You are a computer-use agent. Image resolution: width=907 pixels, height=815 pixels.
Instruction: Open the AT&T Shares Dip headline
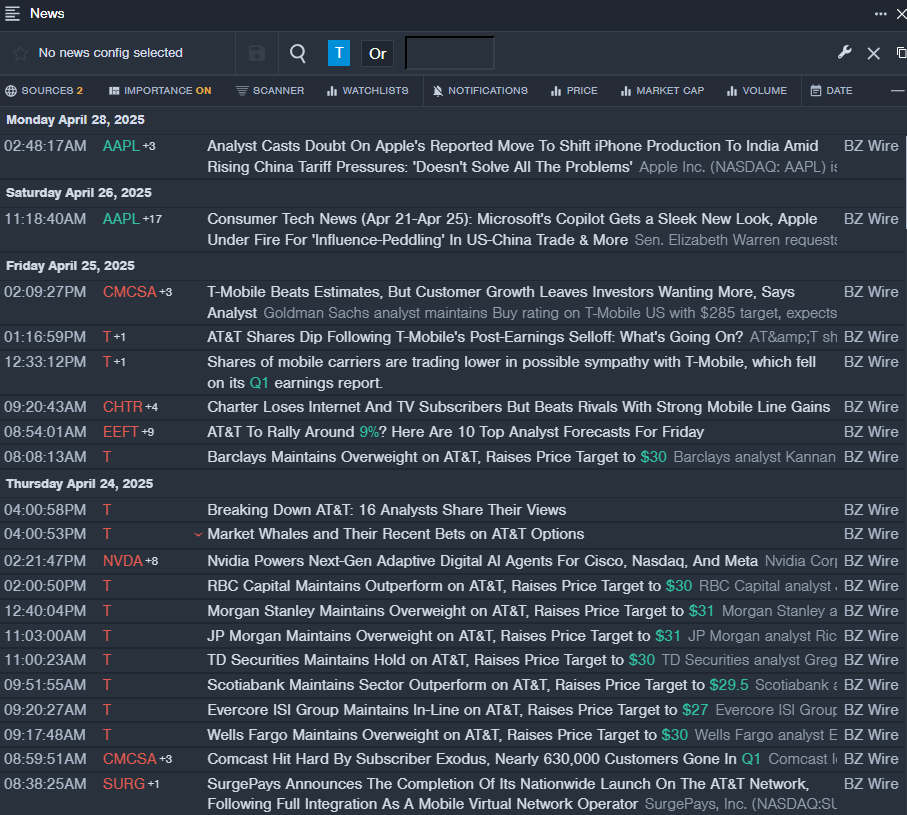click(x=475, y=337)
